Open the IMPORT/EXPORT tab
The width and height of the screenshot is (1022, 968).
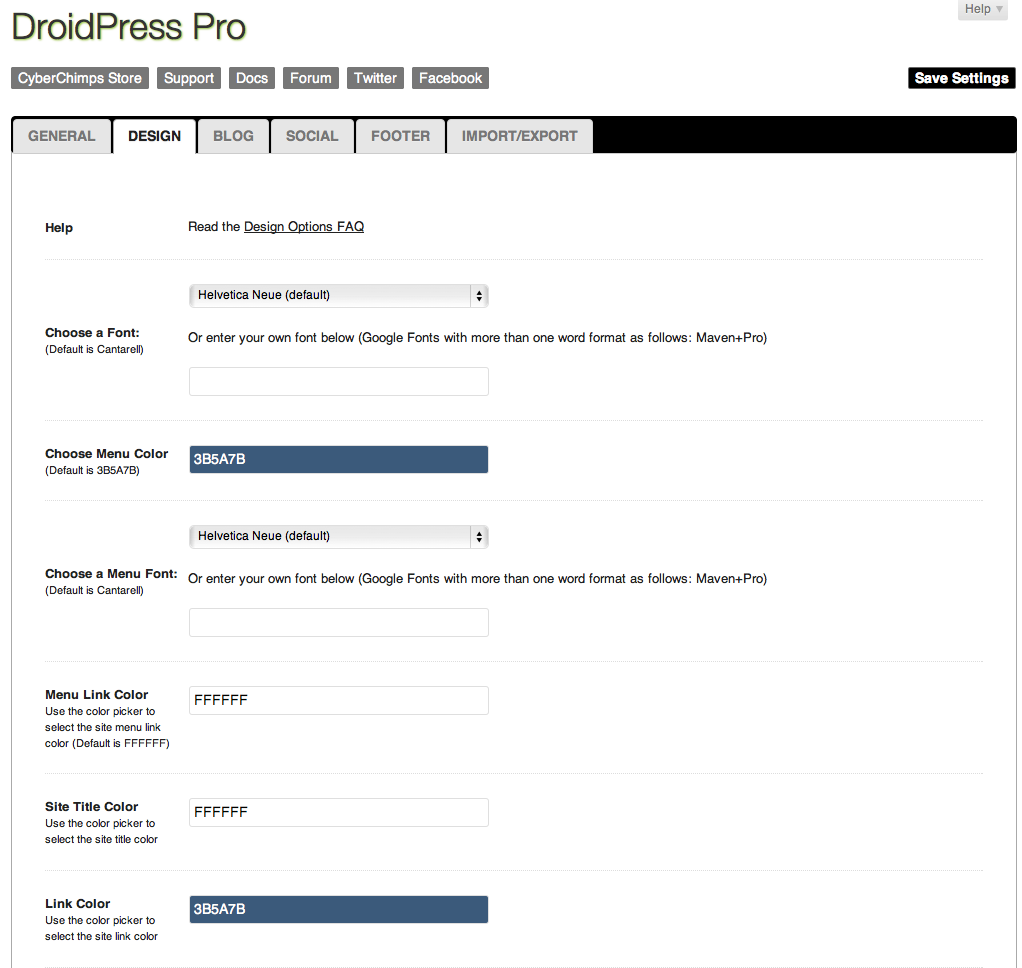pyautogui.click(x=519, y=136)
